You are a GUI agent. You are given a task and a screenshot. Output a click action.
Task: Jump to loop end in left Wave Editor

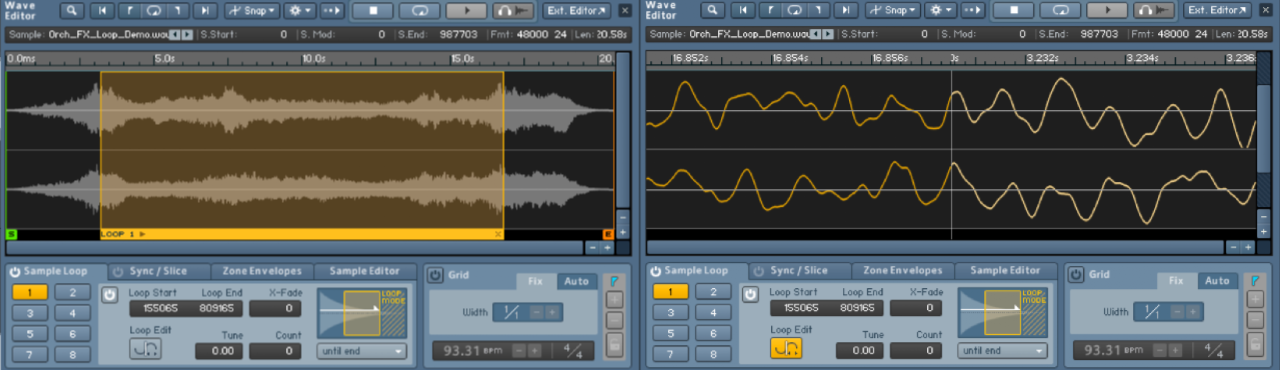(x=178, y=10)
